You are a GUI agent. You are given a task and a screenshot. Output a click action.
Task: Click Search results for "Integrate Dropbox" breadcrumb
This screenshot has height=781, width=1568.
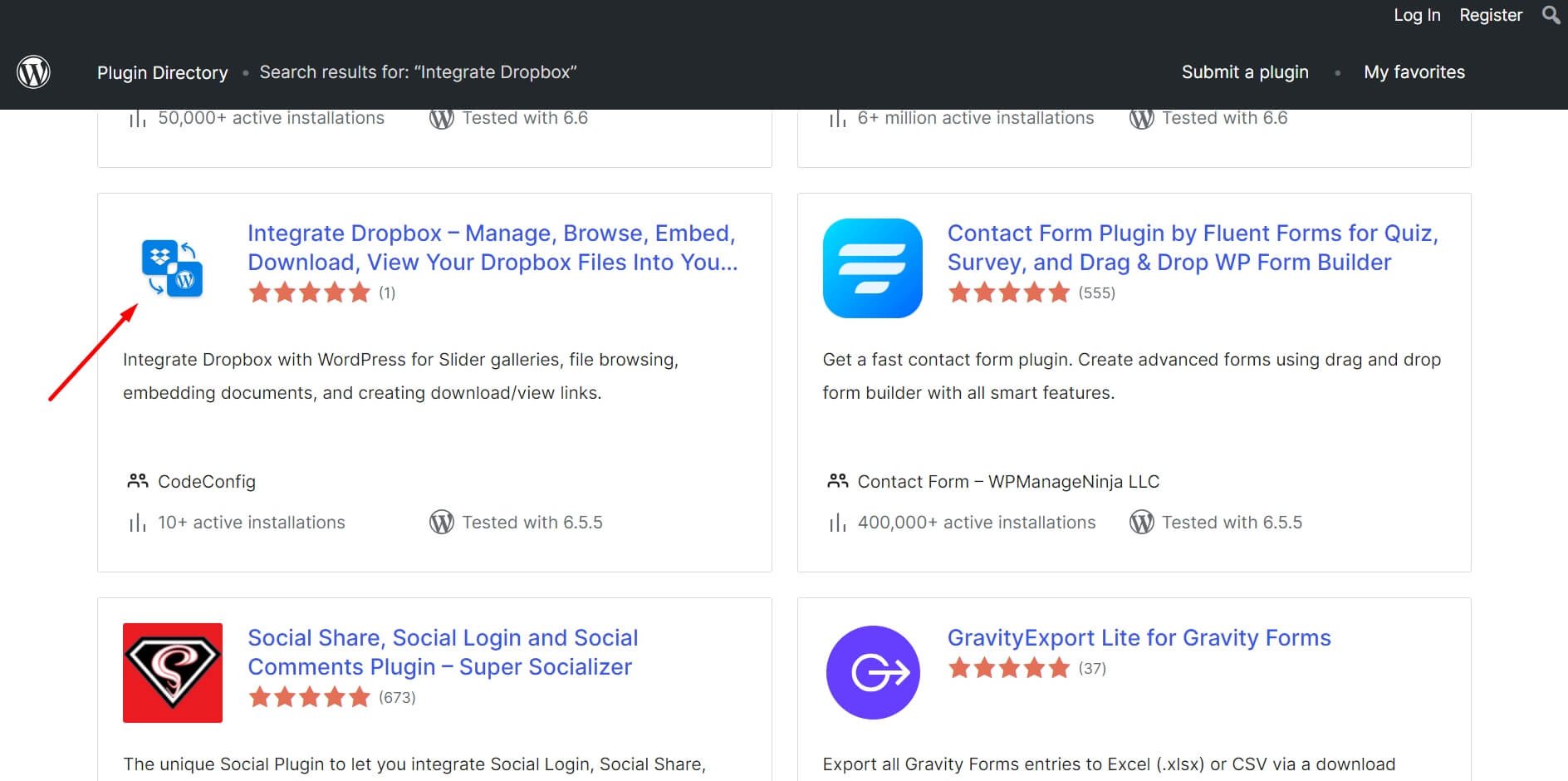coord(418,72)
